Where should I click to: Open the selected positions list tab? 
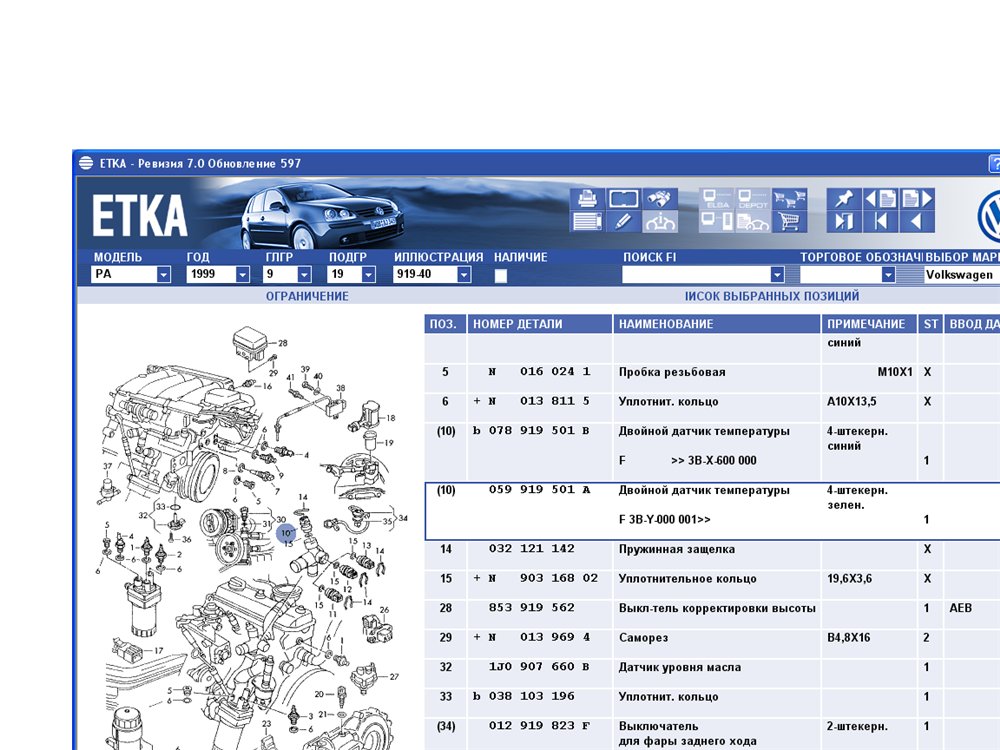[772, 296]
